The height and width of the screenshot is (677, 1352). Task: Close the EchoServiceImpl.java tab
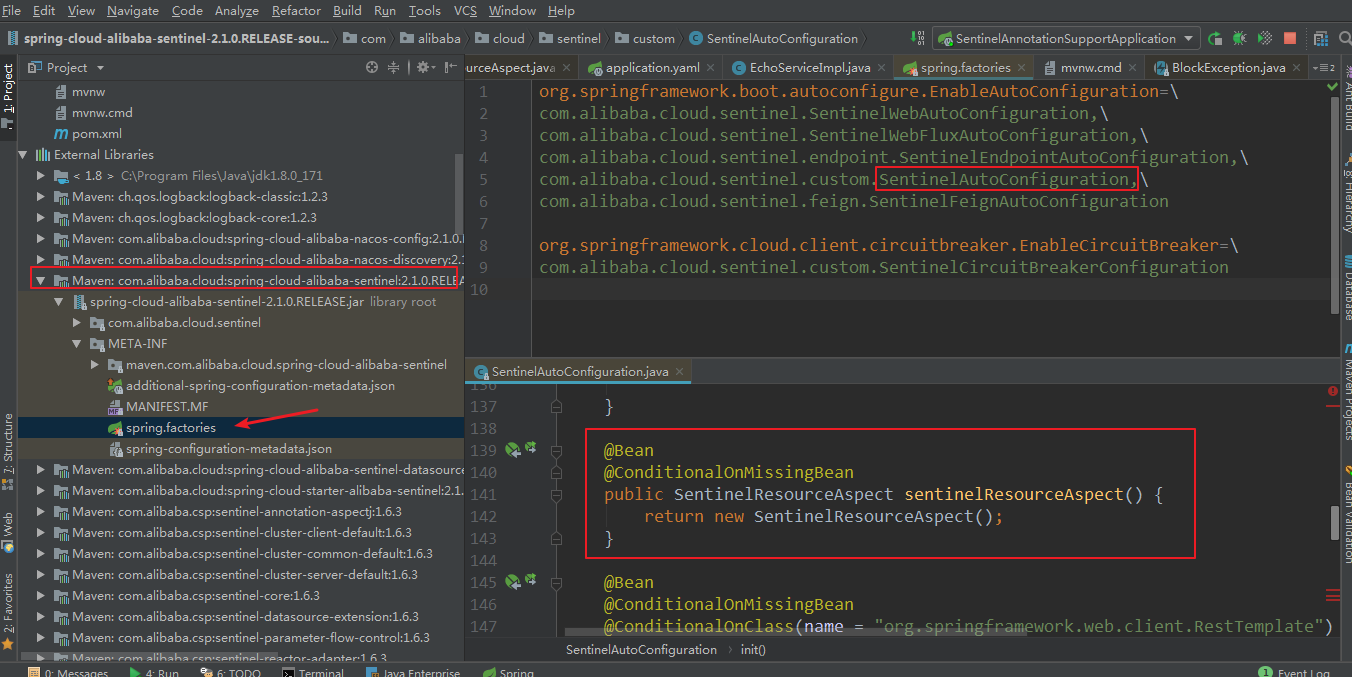(881, 68)
